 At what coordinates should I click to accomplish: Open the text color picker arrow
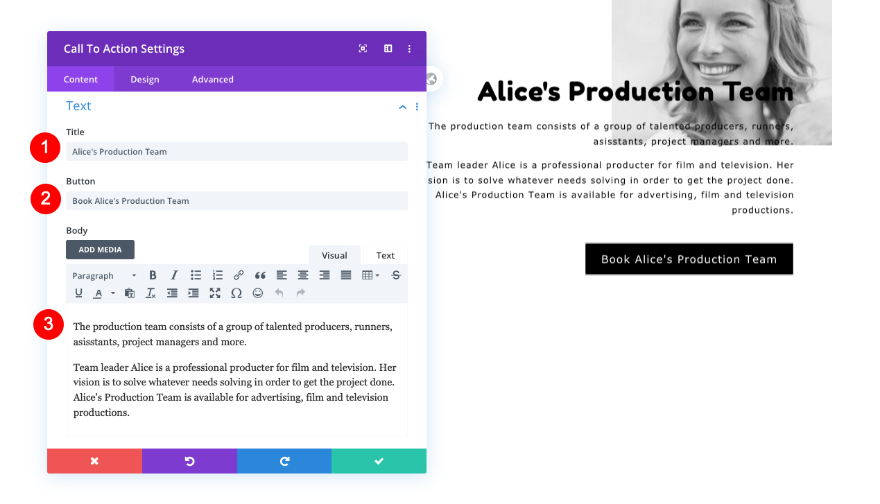point(113,293)
